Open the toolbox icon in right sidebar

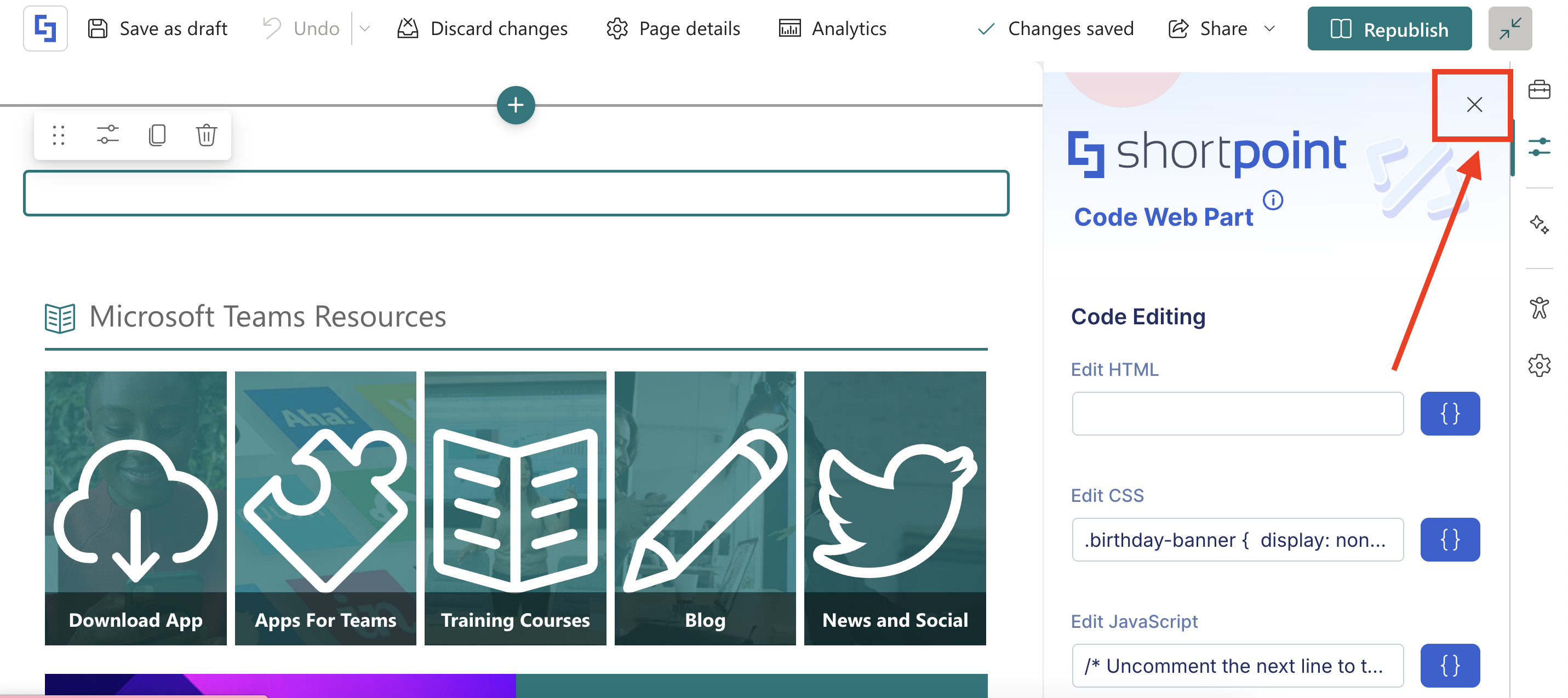click(x=1539, y=90)
